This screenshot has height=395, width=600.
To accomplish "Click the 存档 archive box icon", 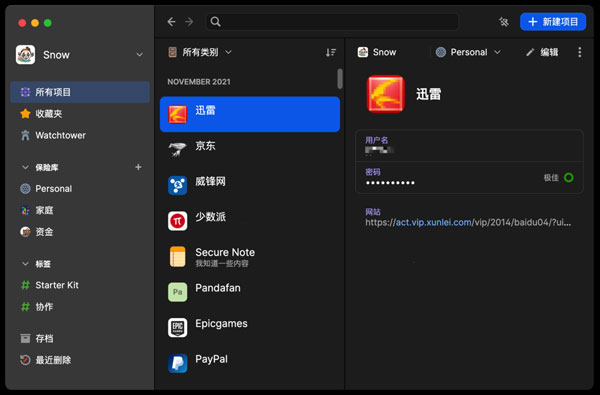I will coord(25,338).
